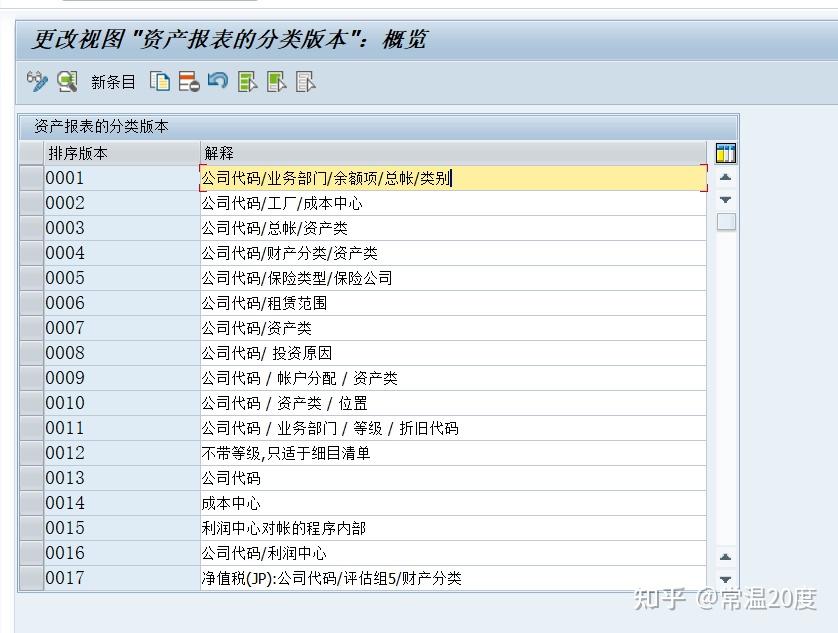Click the Delete entry icon
The image size is (838, 633).
click(187, 82)
